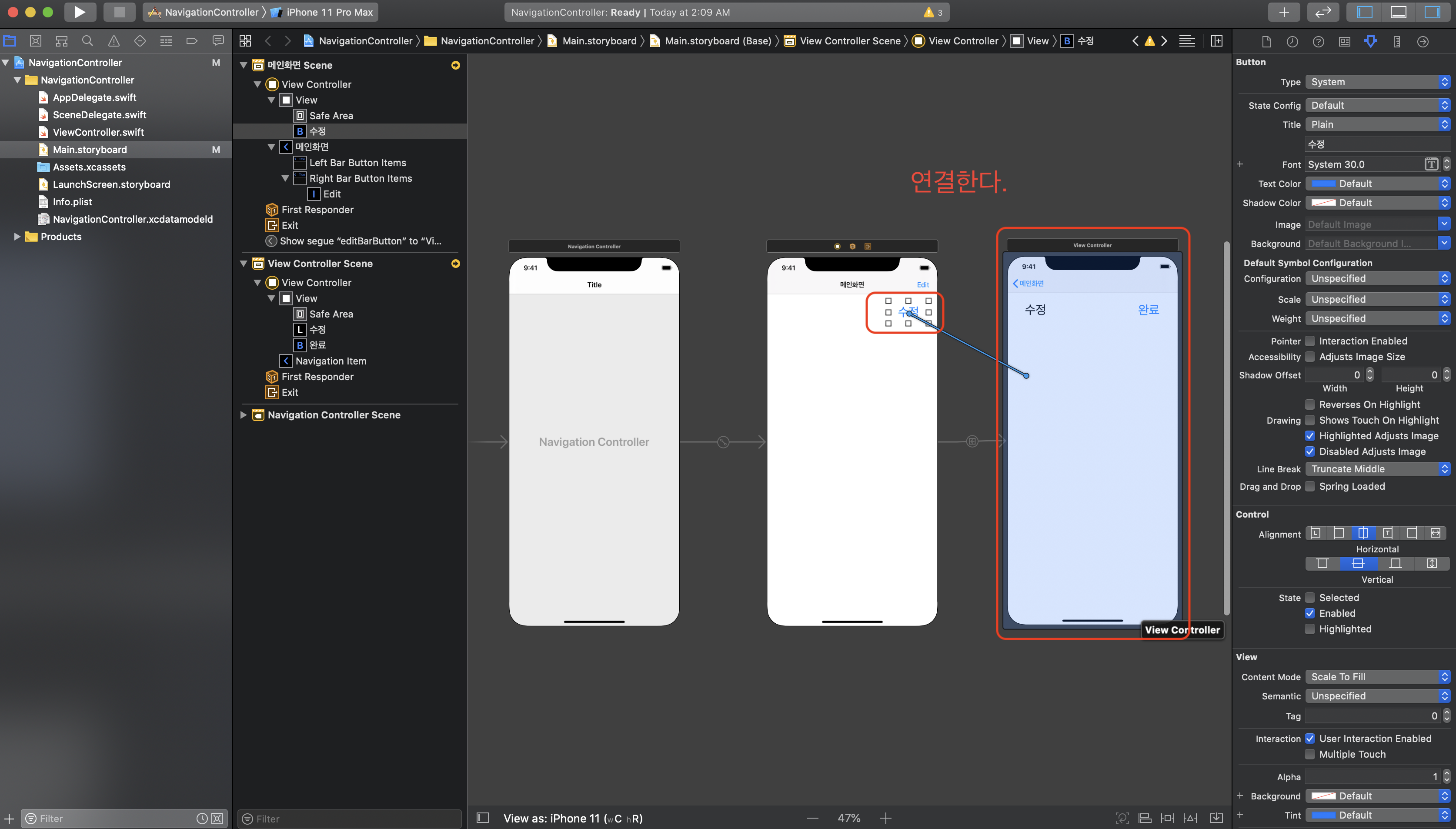This screenshot has width=1456, height=829.
Task: Click the 완료 button on canvas
Action: (1148, 310)
